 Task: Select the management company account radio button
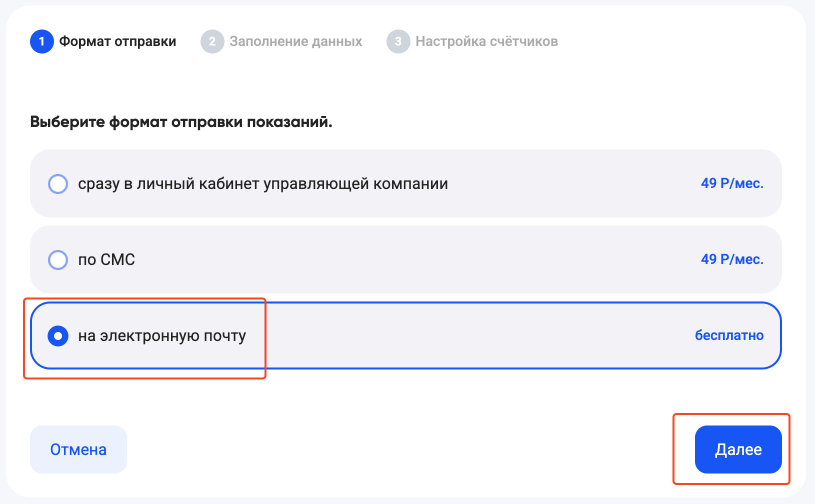coord(58,184)
